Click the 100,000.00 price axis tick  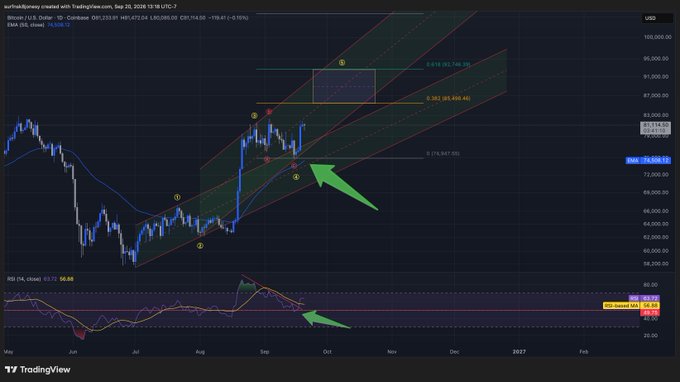658,37
